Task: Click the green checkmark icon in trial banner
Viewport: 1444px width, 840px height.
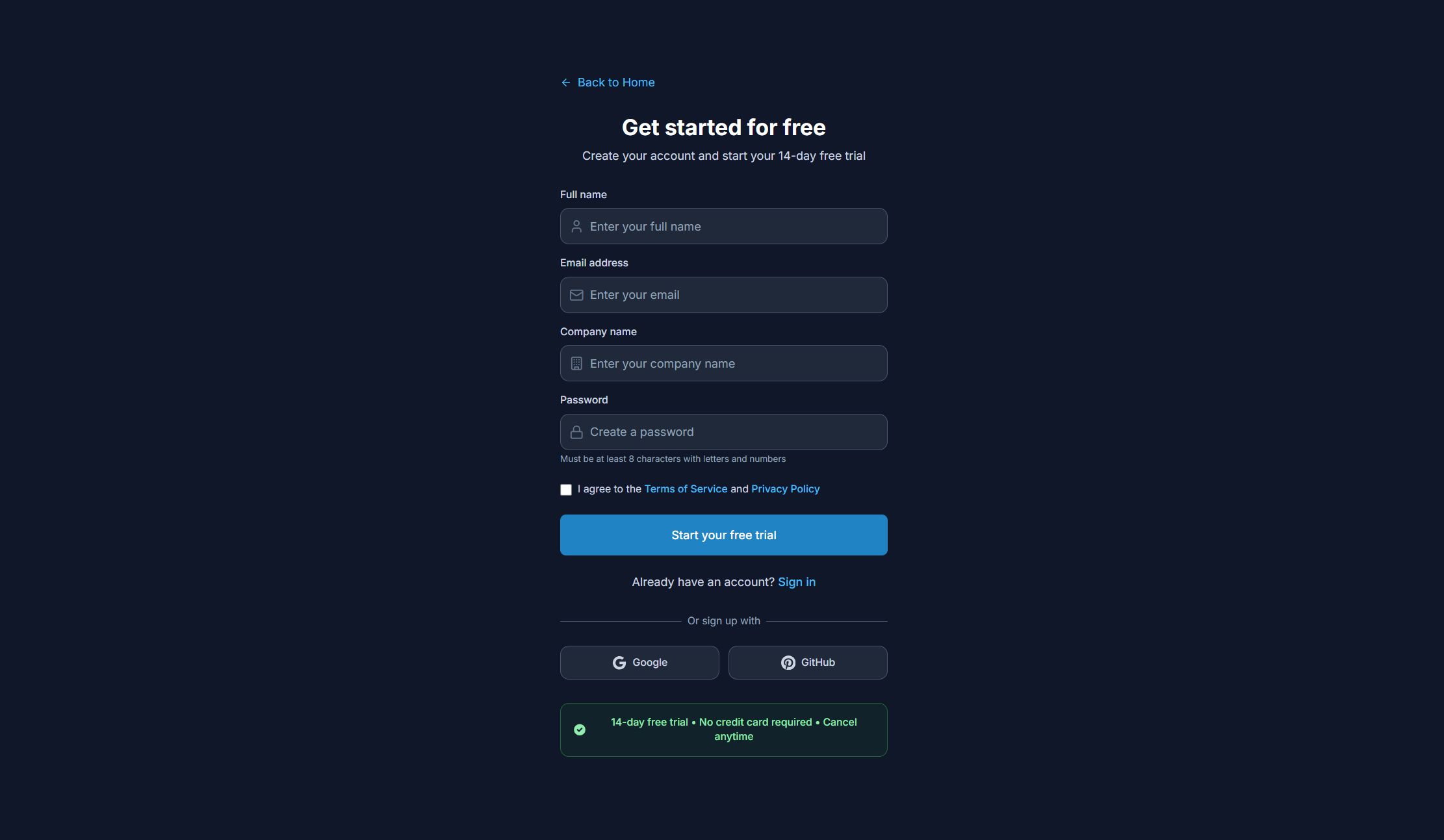Action: [x=580, y=730]
